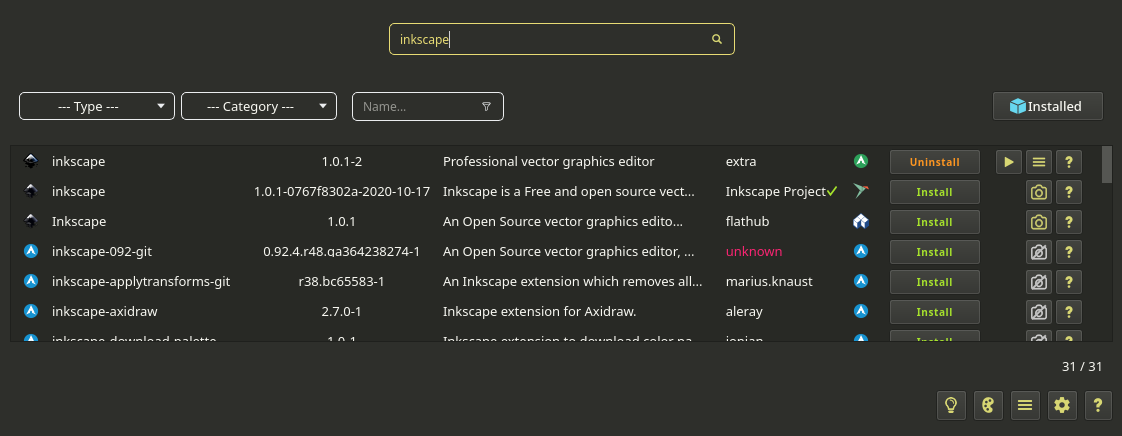The image size is (1122, 436).
Task: Open extra actions menu for inkscape 1.0.1-2
Action: pyautogui.click(x=1039, y=162)
